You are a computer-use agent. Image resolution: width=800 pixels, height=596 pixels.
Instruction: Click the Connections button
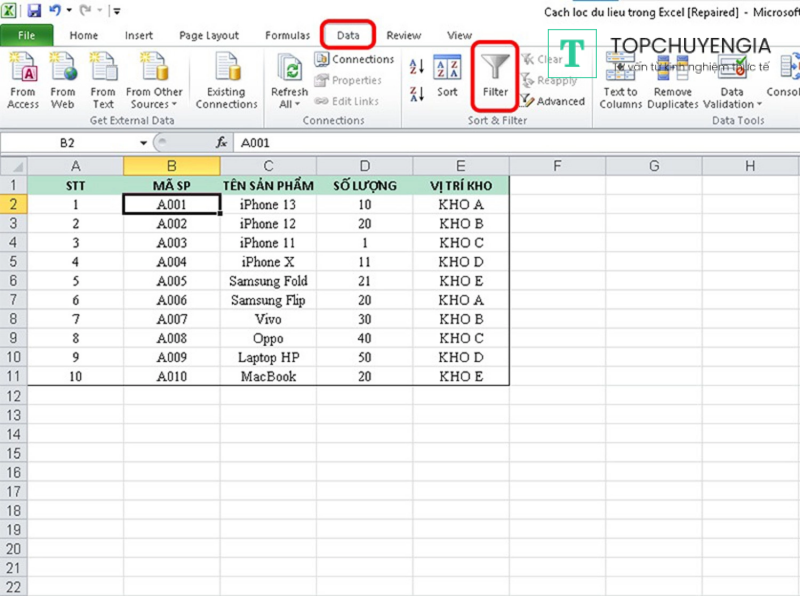tap(355, 60)
